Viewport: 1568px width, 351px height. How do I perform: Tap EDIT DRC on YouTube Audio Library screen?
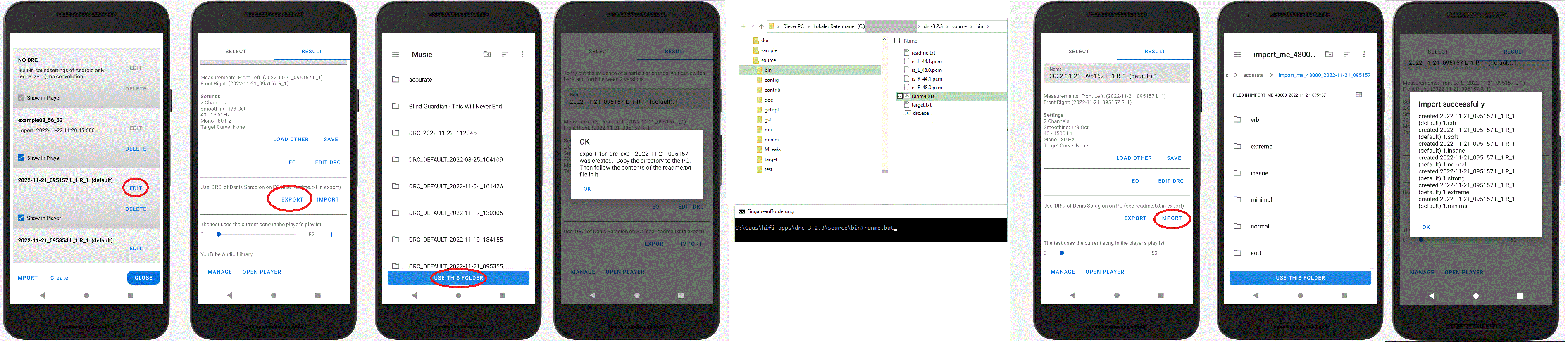point(327,163)
